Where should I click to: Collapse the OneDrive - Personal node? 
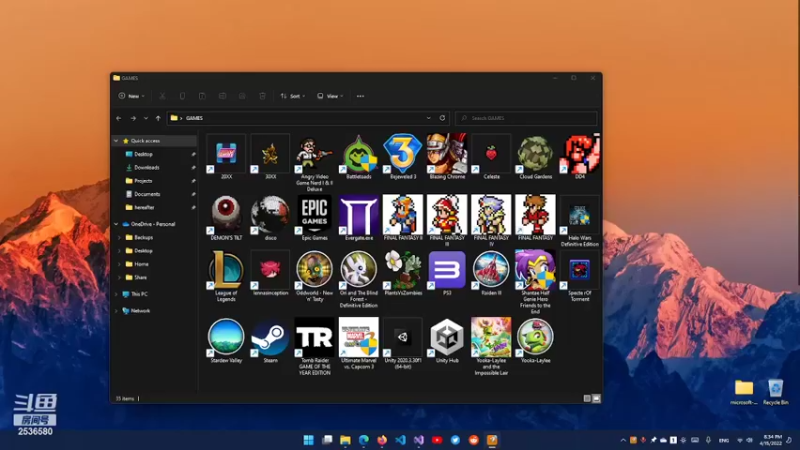(x=116, y=224)
